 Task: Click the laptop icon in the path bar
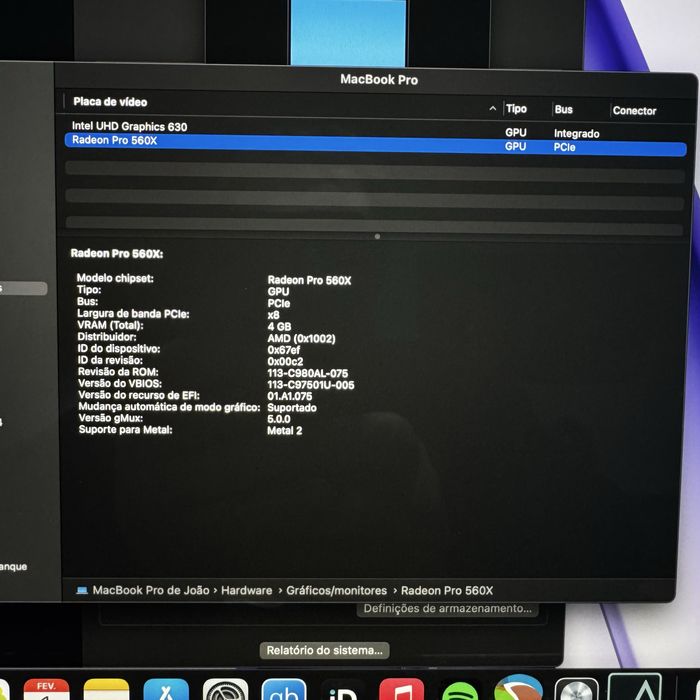[x=82, y=590]
